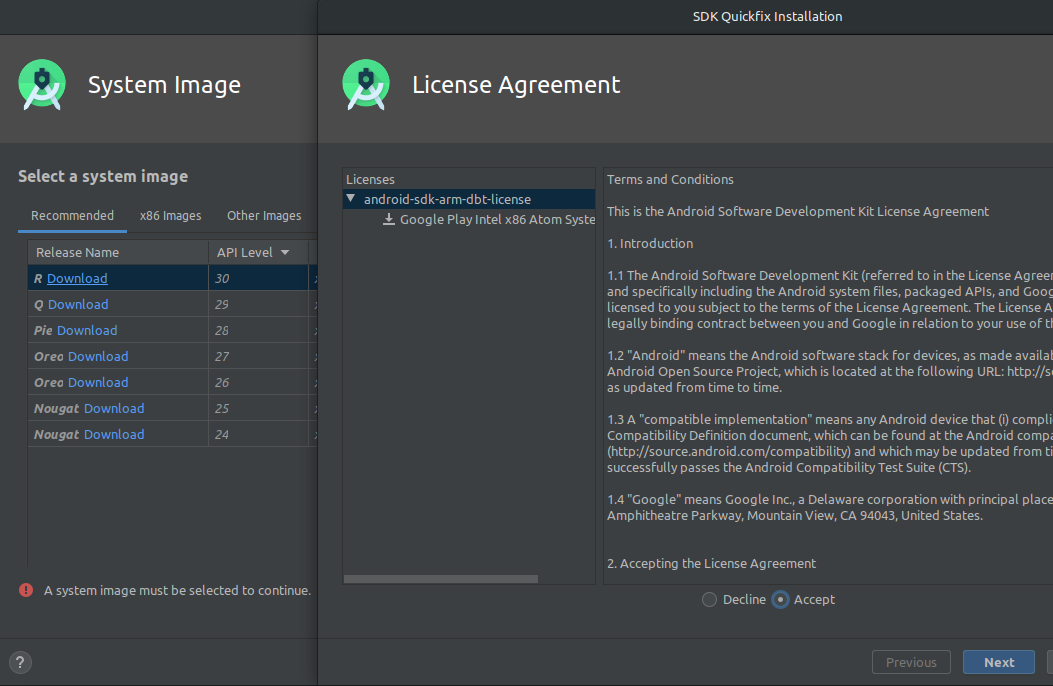1053x686 pixels.
Task: Switch to the x86 Images tab
Action: click(x=171, y=215)
